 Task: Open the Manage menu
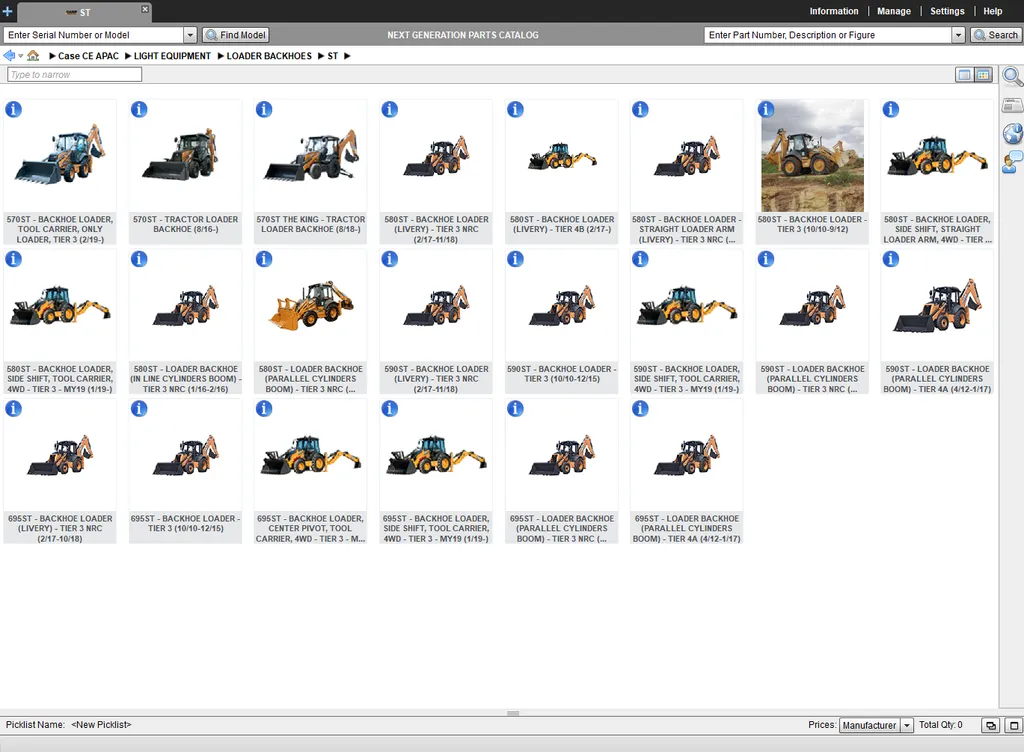tap(894, 11)
